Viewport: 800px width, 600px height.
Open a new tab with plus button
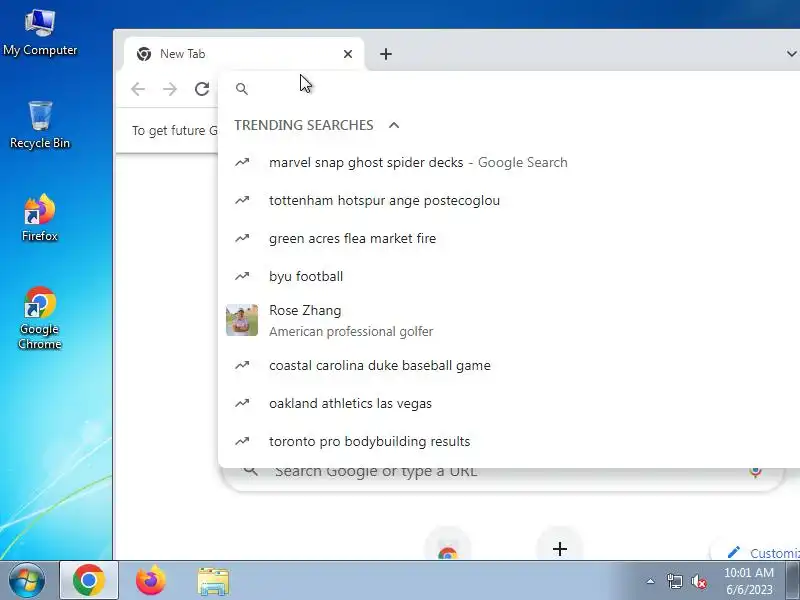(386, 54)
